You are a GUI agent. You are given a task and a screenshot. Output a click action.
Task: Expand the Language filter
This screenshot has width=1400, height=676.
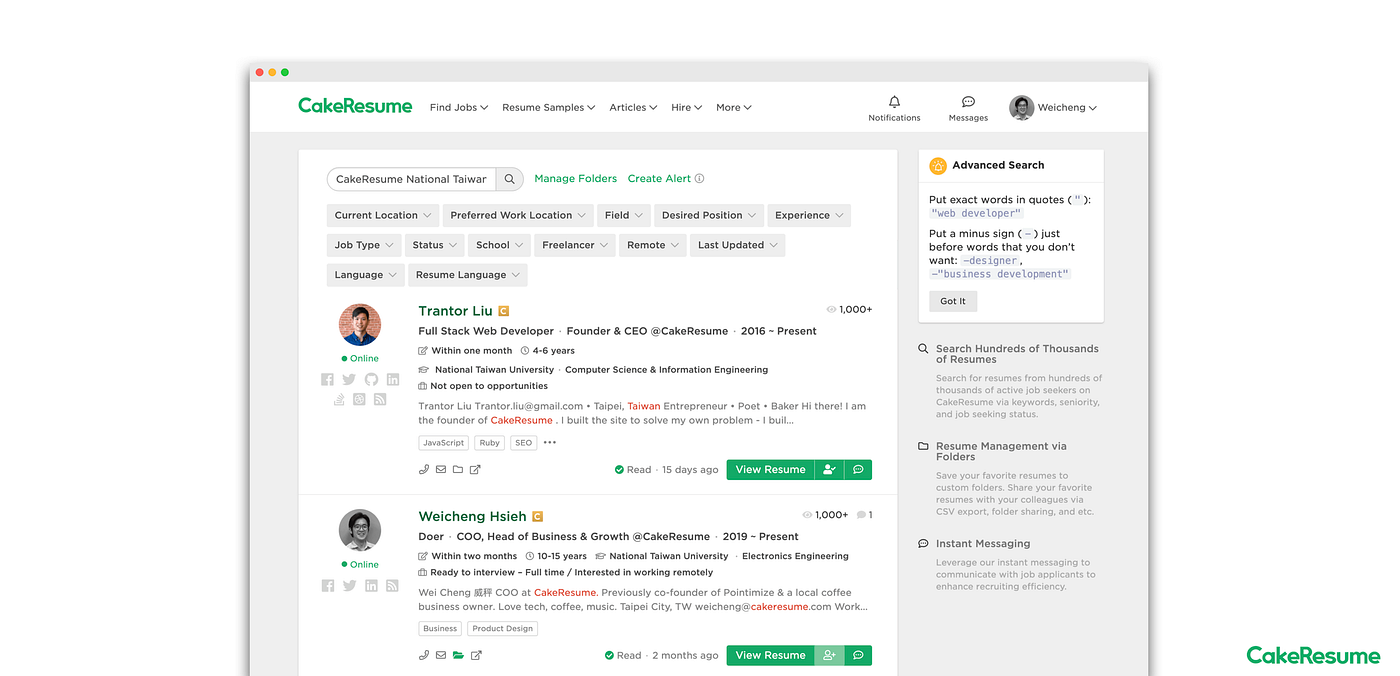366,275
